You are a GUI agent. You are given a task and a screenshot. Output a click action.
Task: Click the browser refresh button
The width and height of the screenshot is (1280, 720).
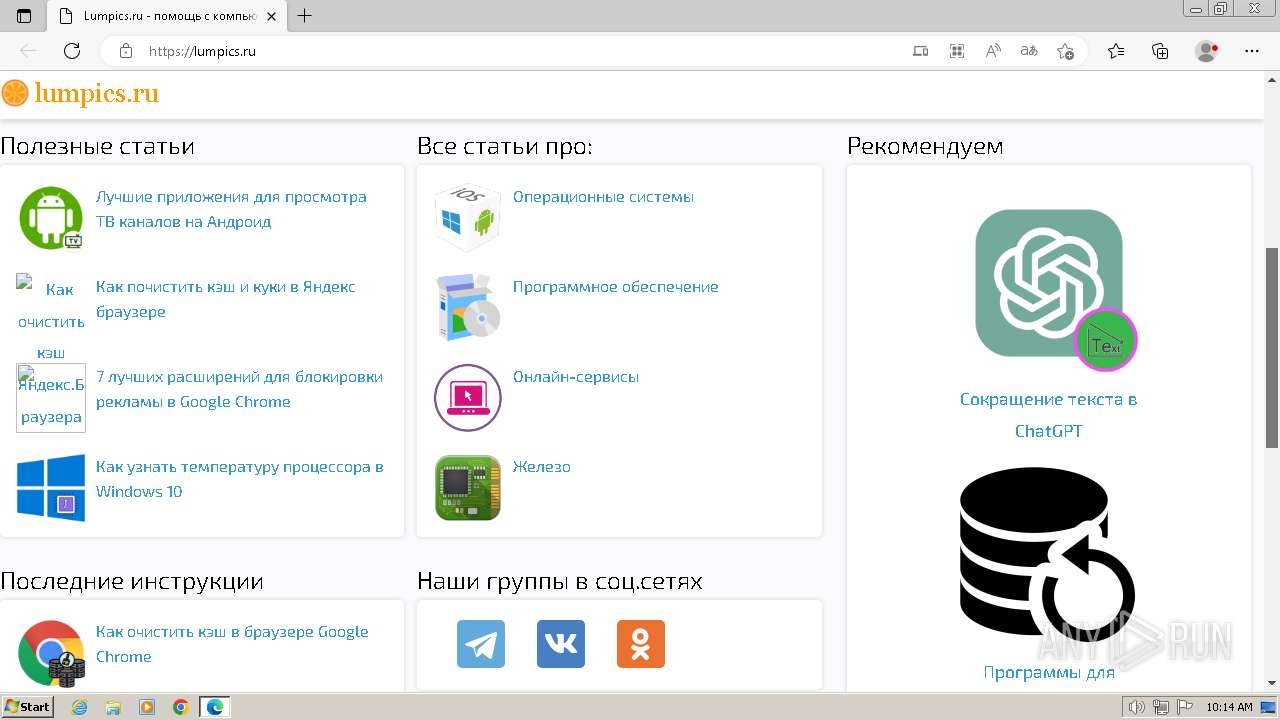point(72,51)
